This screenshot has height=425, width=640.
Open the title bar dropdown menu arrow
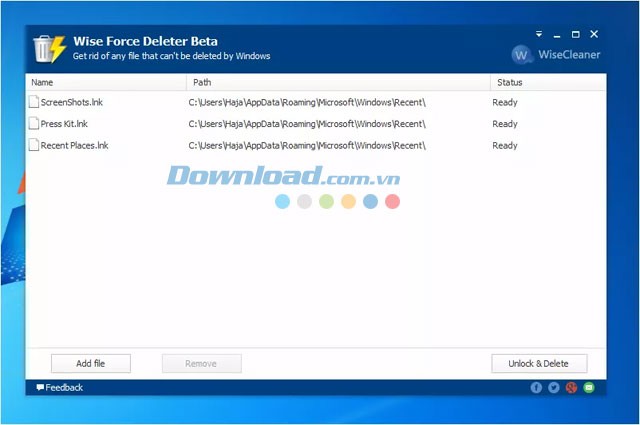click(540, 34)
